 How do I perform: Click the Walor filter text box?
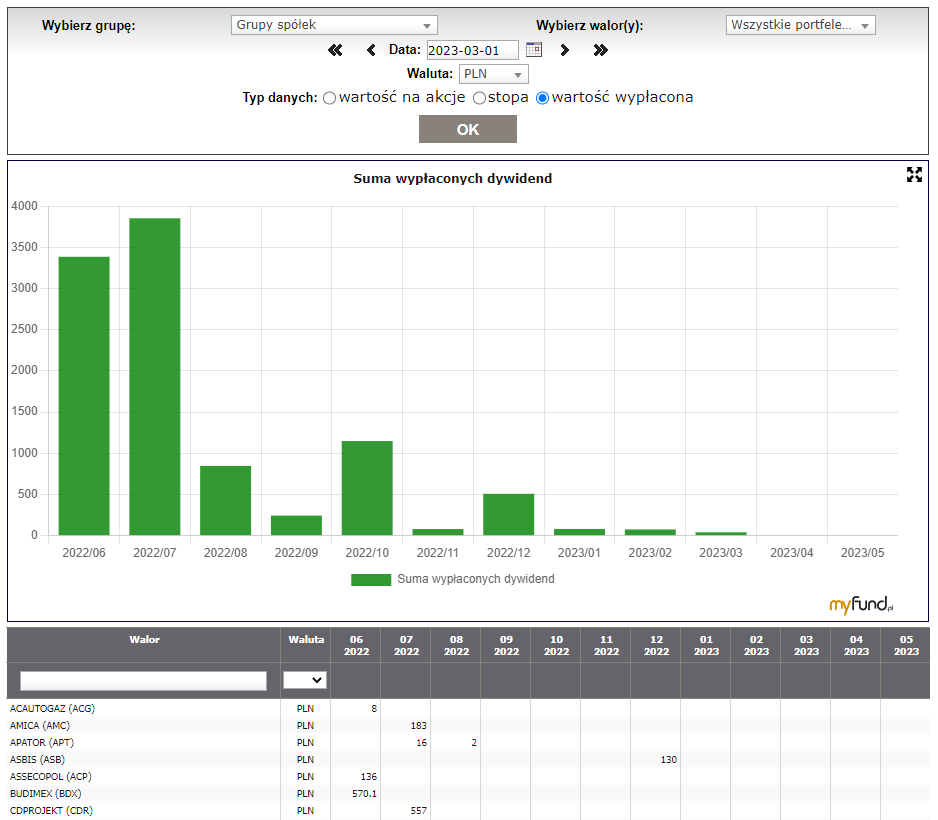pos(144,681)
